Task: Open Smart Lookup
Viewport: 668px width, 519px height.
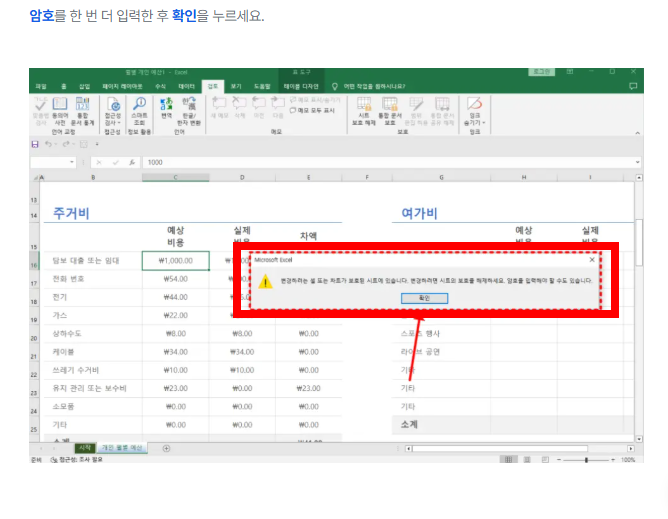Action: 139,104
